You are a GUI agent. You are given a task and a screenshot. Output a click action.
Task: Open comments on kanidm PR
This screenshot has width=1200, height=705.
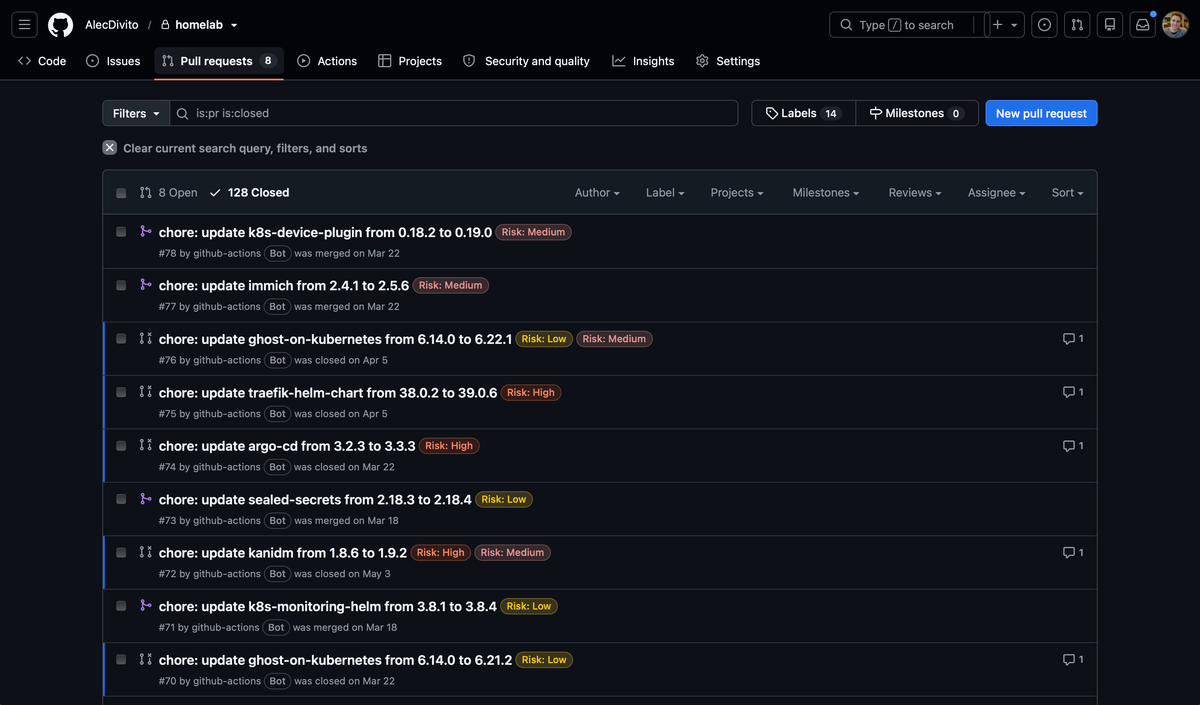(1073, 553)
